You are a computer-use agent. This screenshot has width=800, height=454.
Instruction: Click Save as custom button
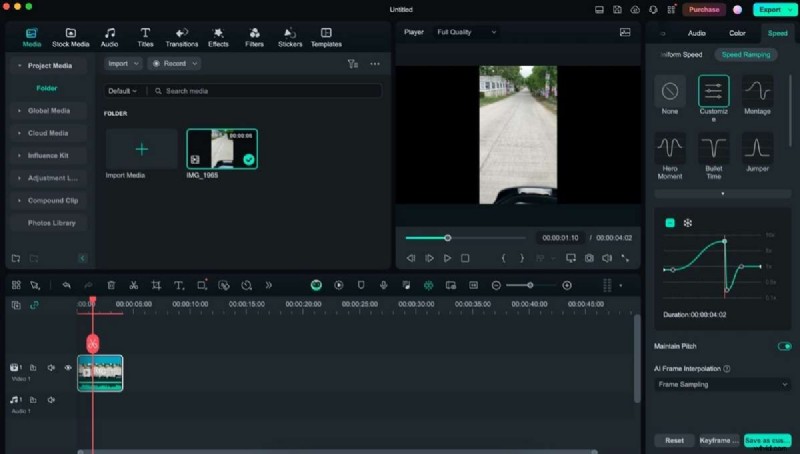[767, 440]
